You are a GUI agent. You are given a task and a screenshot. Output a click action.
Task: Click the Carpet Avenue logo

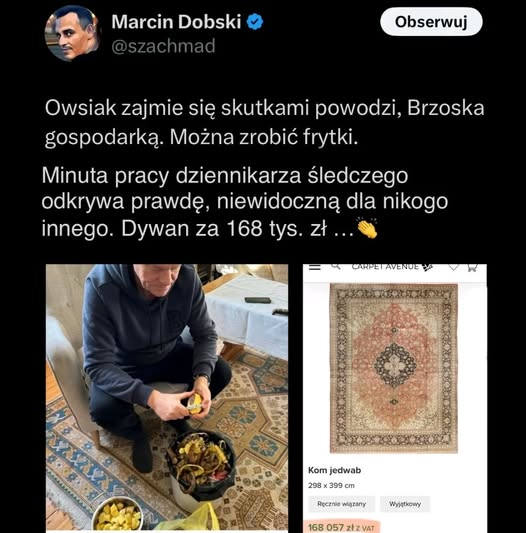pyautogui.click(x=392, y=267)
